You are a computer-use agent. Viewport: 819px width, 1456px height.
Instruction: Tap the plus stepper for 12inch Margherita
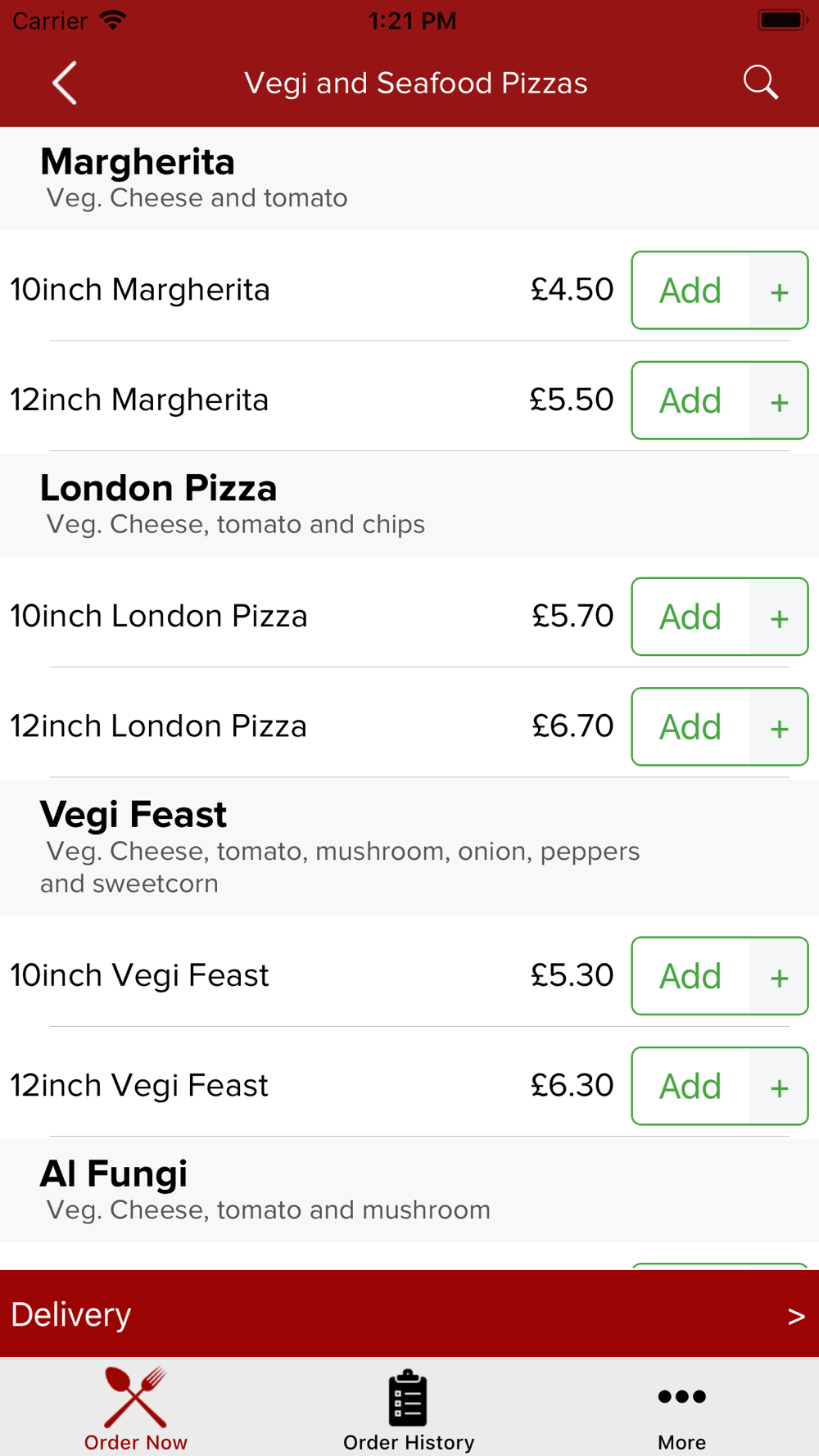tap(779, 400)
